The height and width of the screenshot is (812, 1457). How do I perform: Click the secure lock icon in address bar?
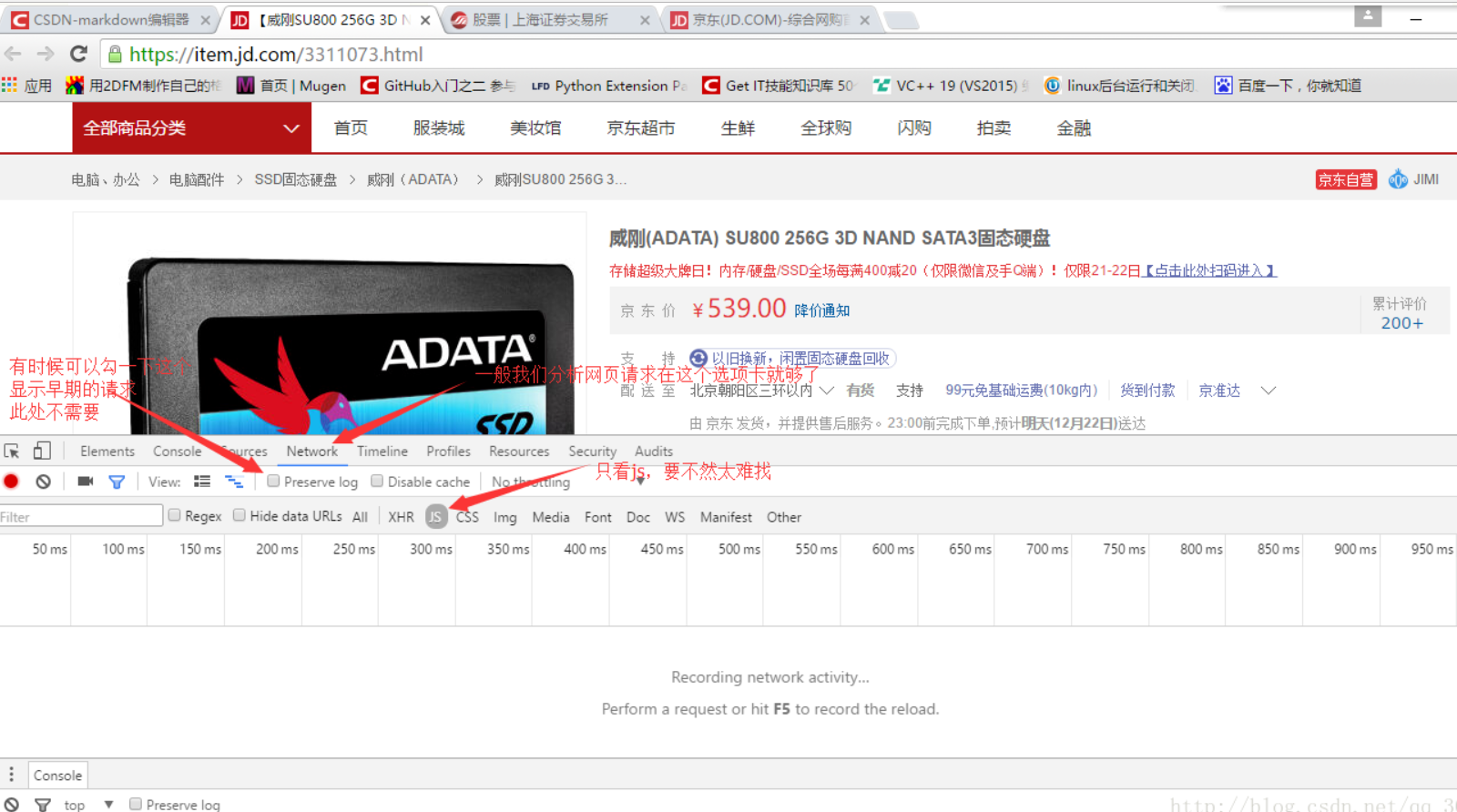[115, 55]
